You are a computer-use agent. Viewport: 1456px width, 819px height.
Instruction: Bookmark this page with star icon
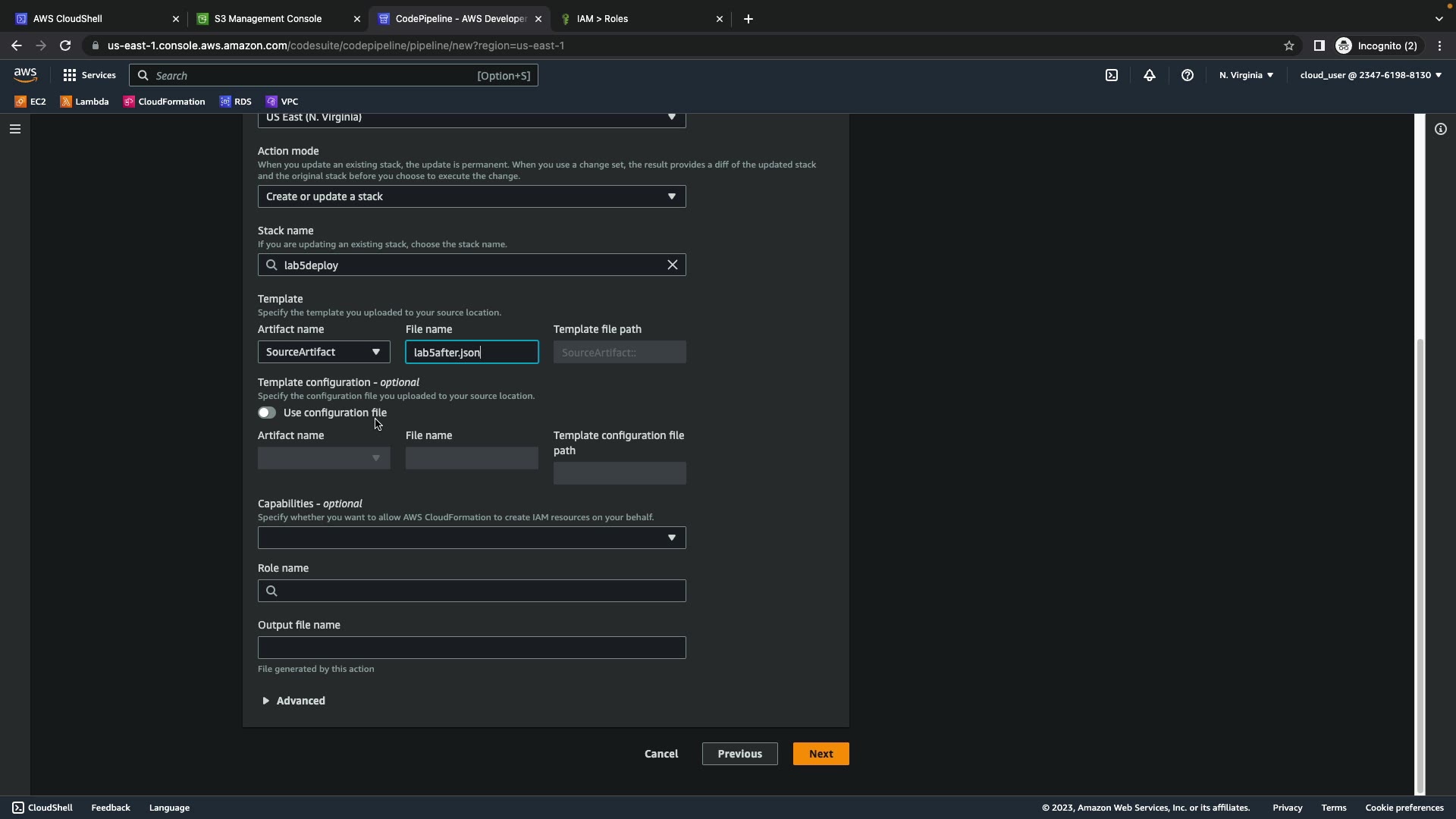[1288, 45]
